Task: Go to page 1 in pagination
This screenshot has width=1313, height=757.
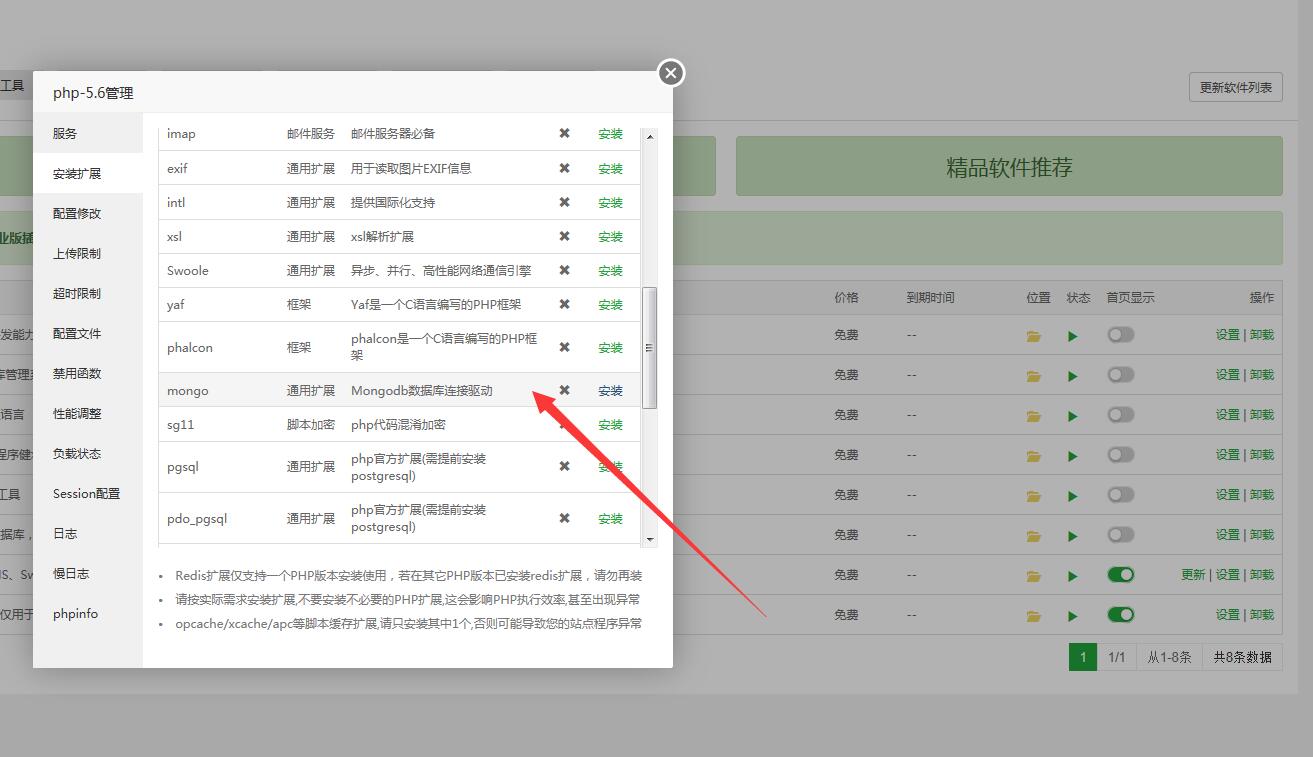Action: point(1082,657)
